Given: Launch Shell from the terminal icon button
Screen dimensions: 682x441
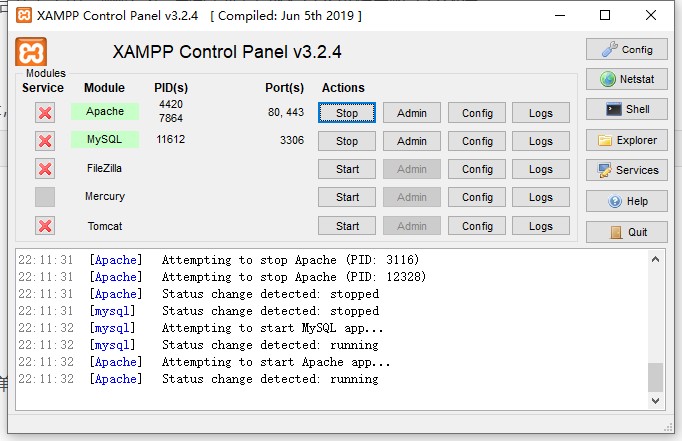Looking at the screenshot, I should [x=626, y=110].
